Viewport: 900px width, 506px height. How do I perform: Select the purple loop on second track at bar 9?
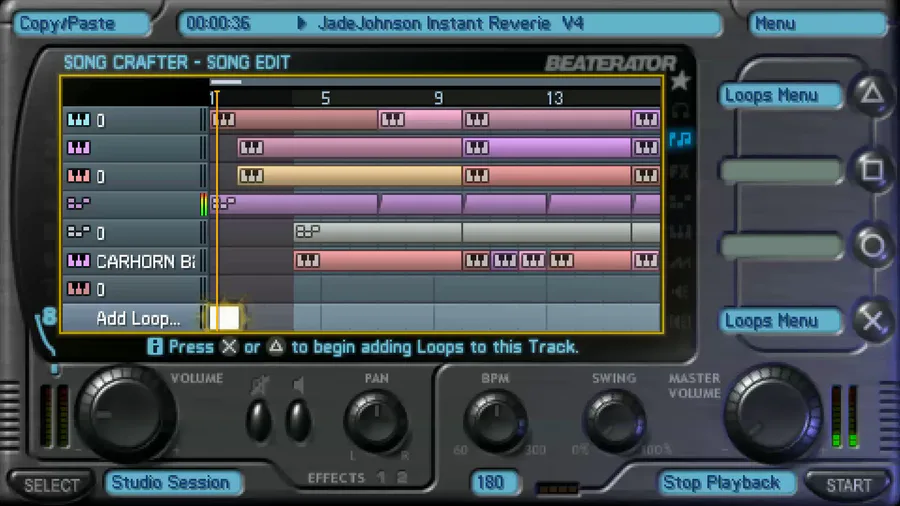pyautogui.click(x=546, y=147)
